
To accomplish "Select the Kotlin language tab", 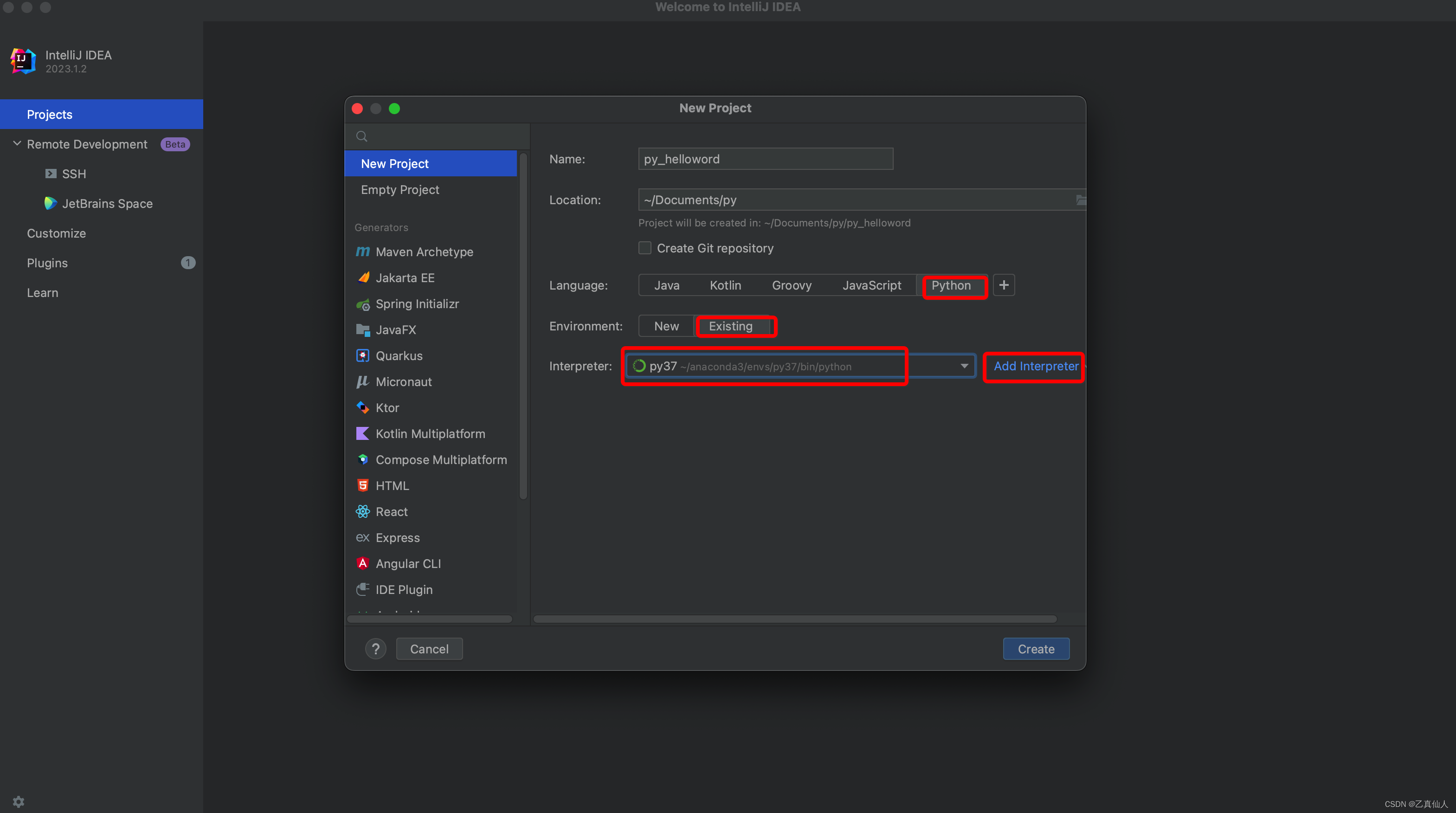I will click(725, 285).
